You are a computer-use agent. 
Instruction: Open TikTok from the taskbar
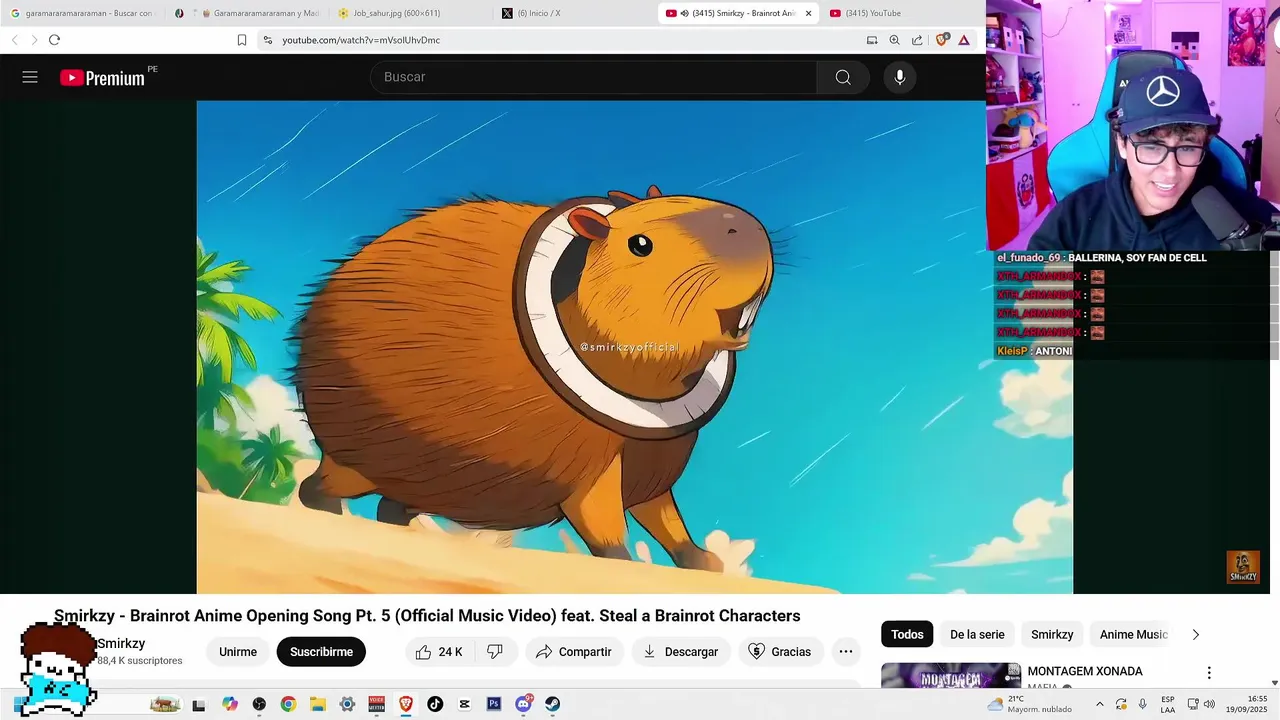pos(435,704)
